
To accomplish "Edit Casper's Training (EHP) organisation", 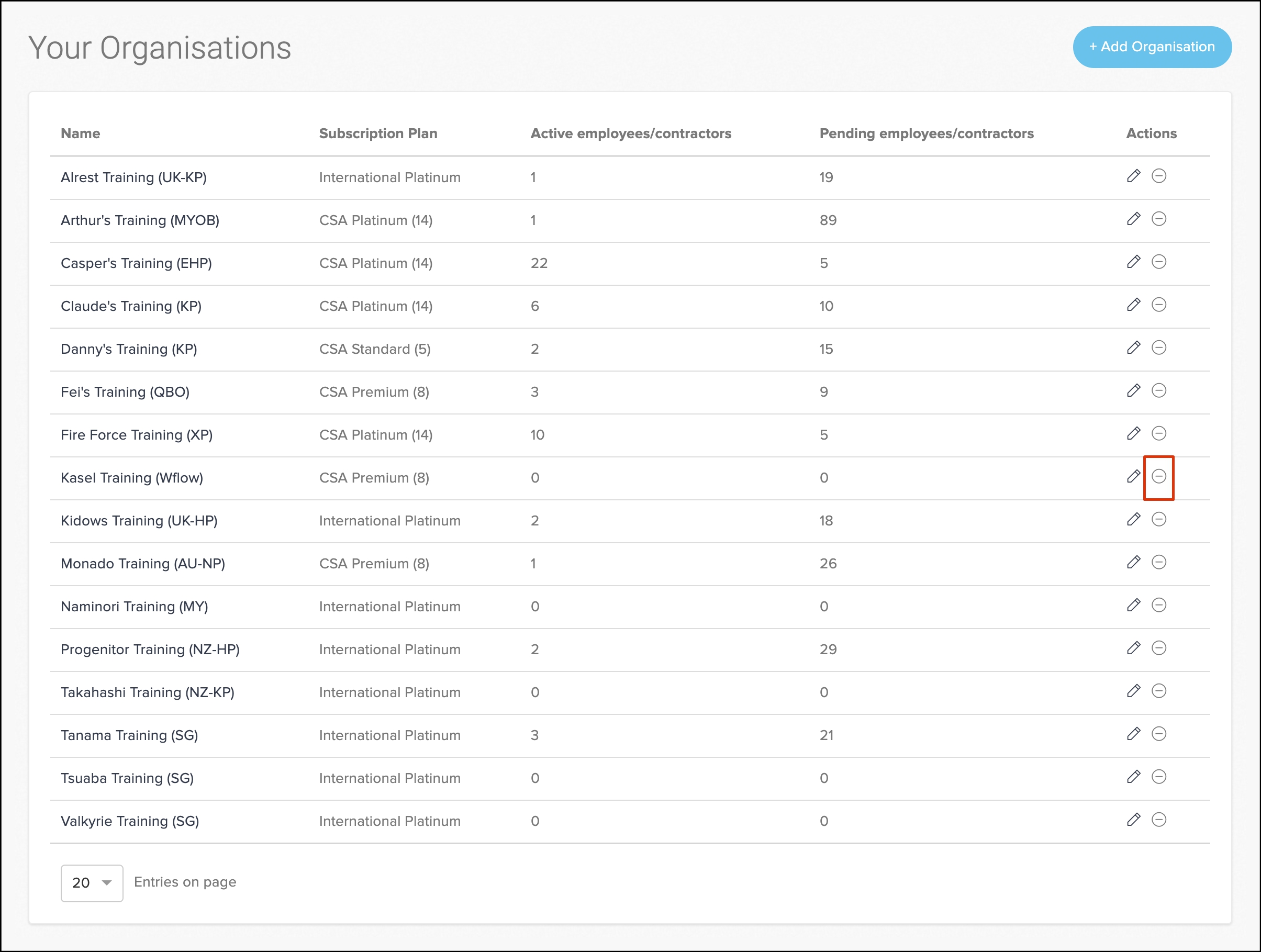I will click(1133, 262).
